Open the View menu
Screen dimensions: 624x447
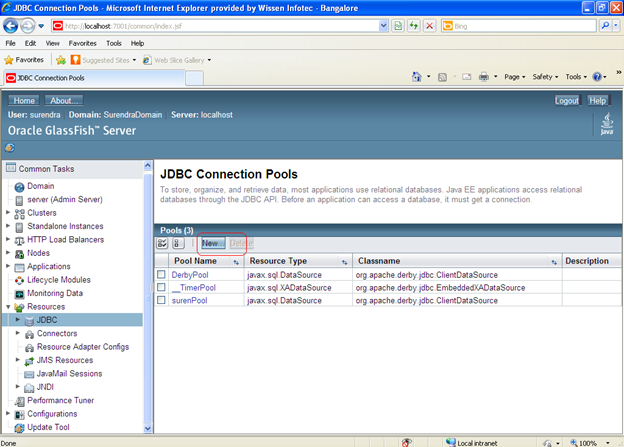52,43
